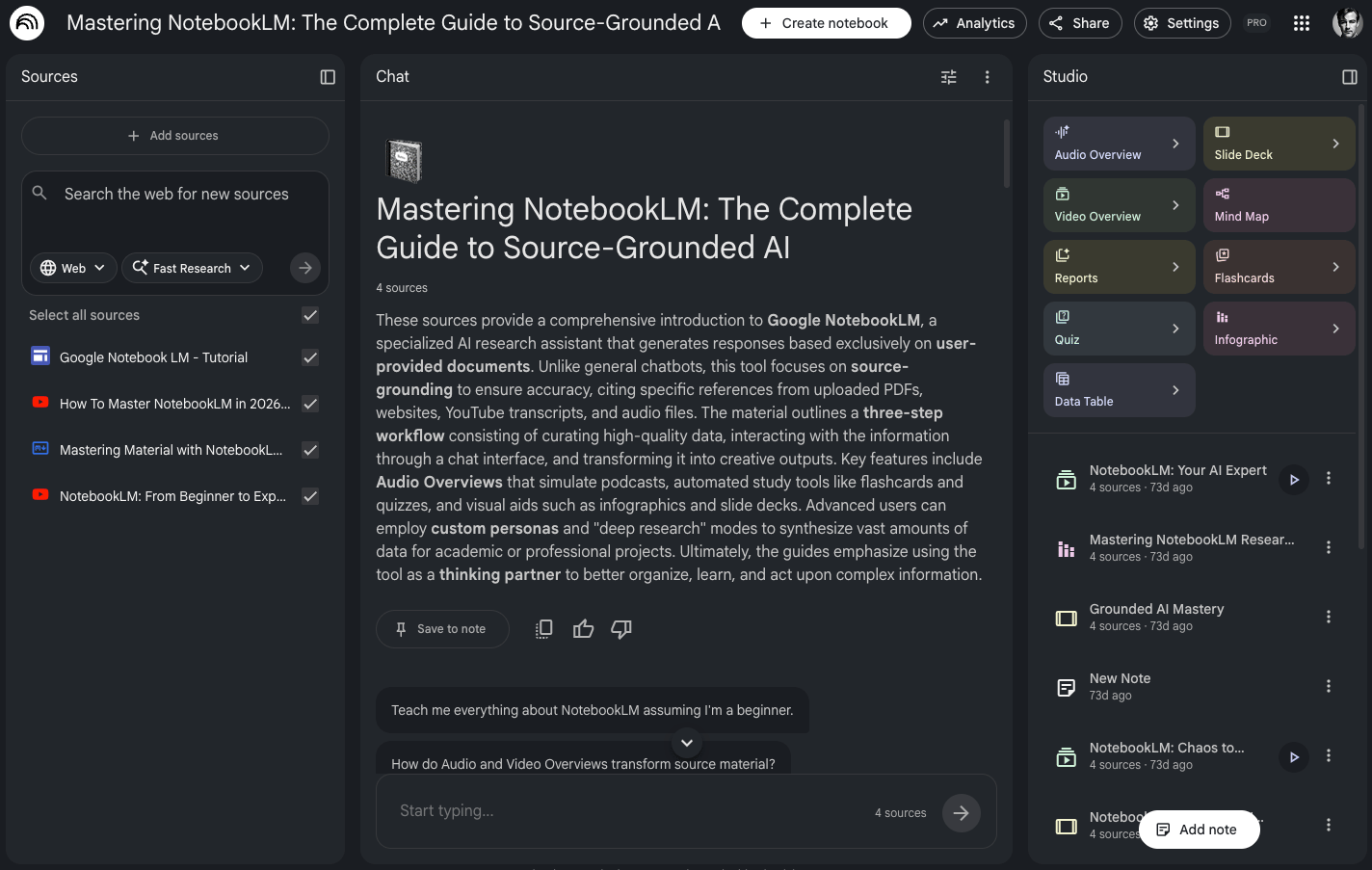Viewport: 1372px width, 870px height.
Task: Click Create notebook button
Action: (827, 23)
